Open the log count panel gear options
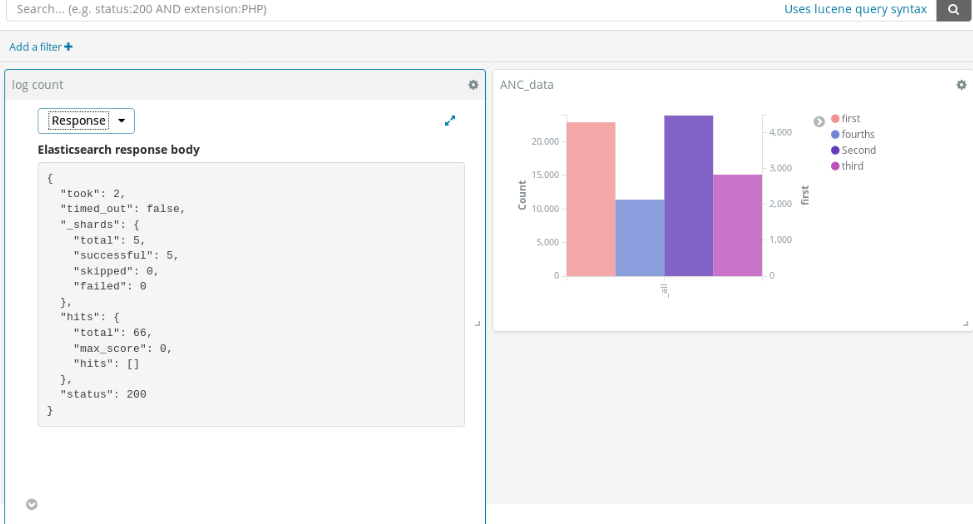 tap(473, 85)
